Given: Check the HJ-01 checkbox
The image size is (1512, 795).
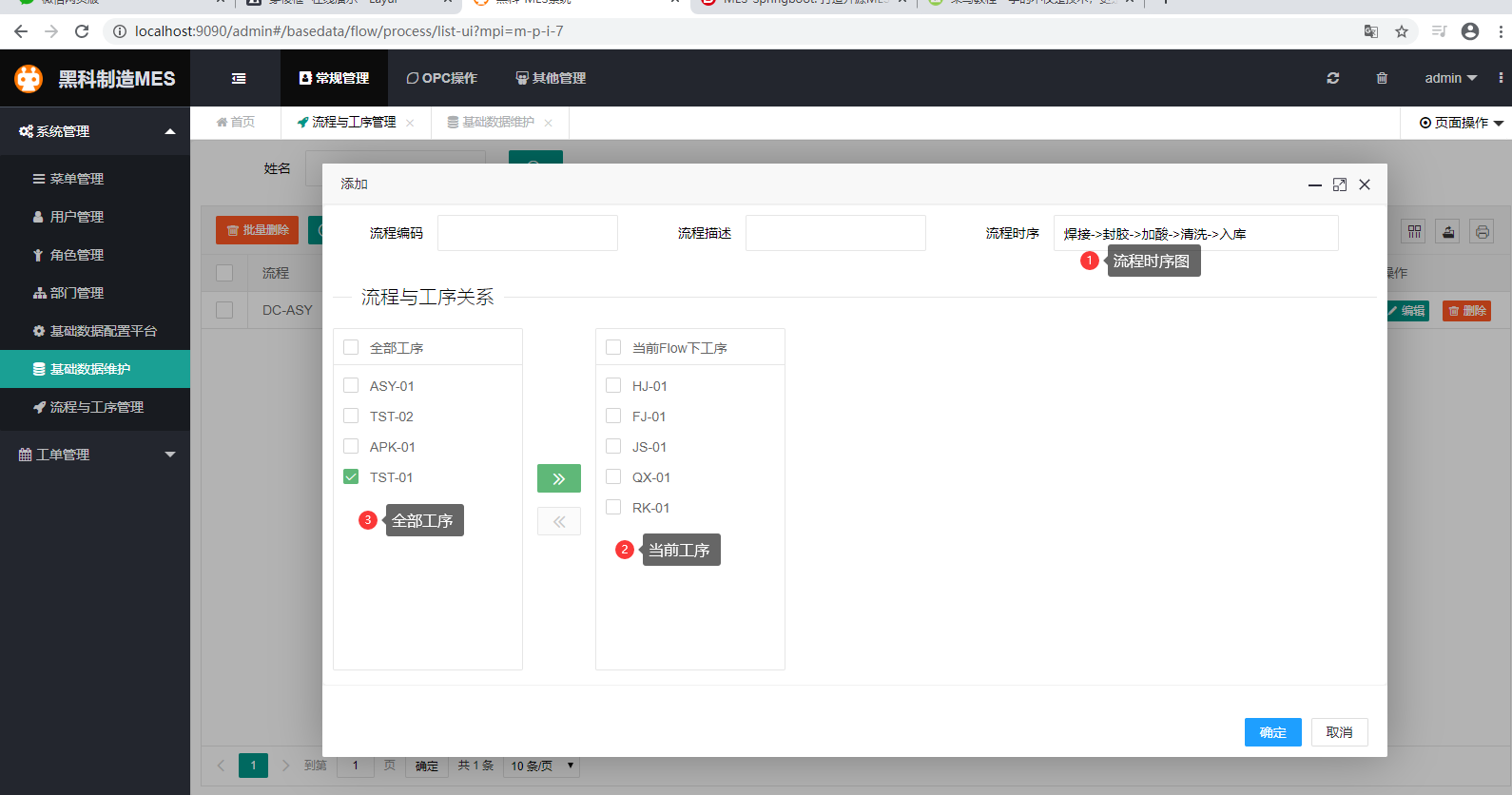Looking at the screenshot, I should [613, 385].
